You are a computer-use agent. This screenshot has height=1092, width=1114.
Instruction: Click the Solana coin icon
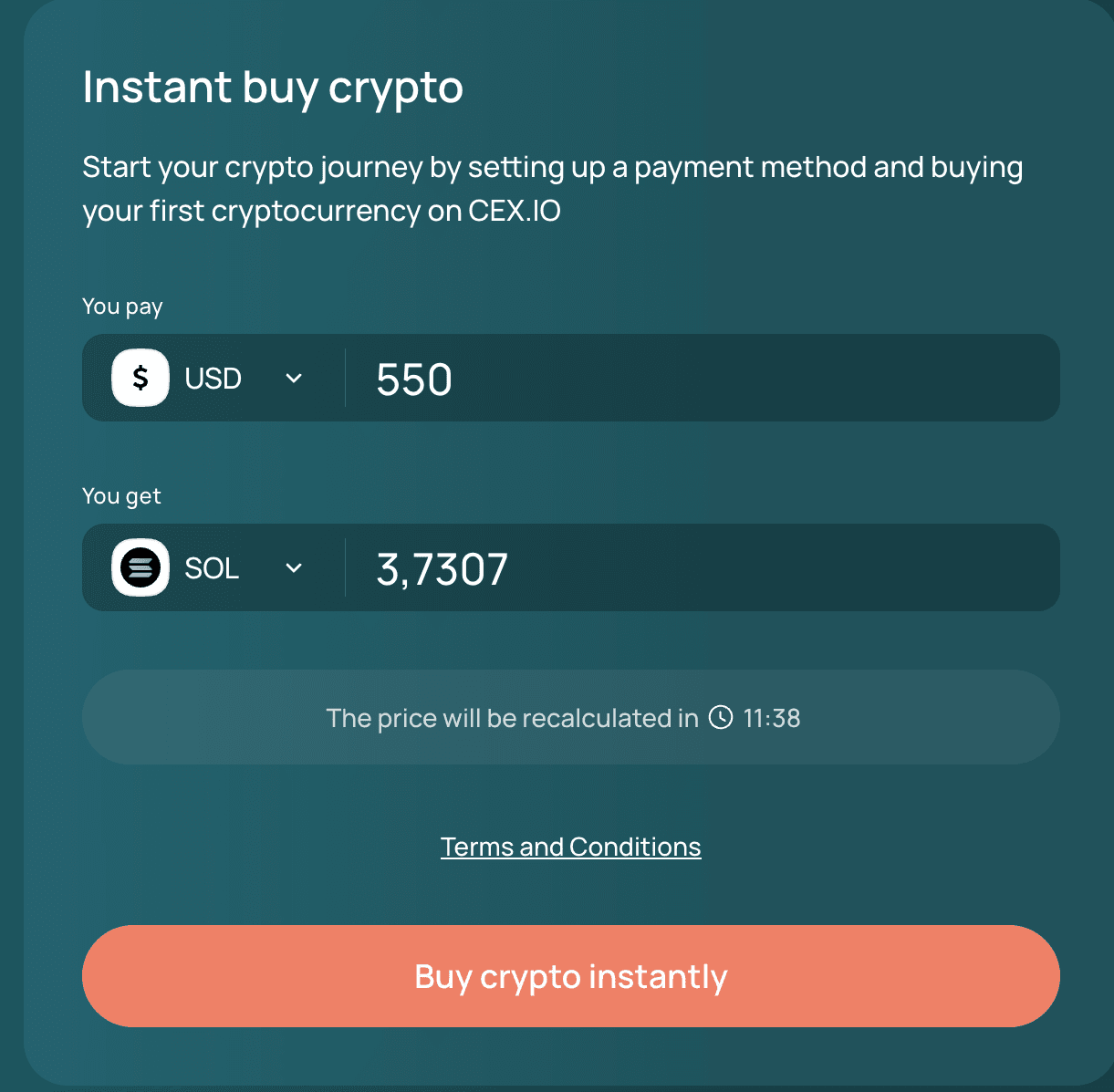pos(141,567)
